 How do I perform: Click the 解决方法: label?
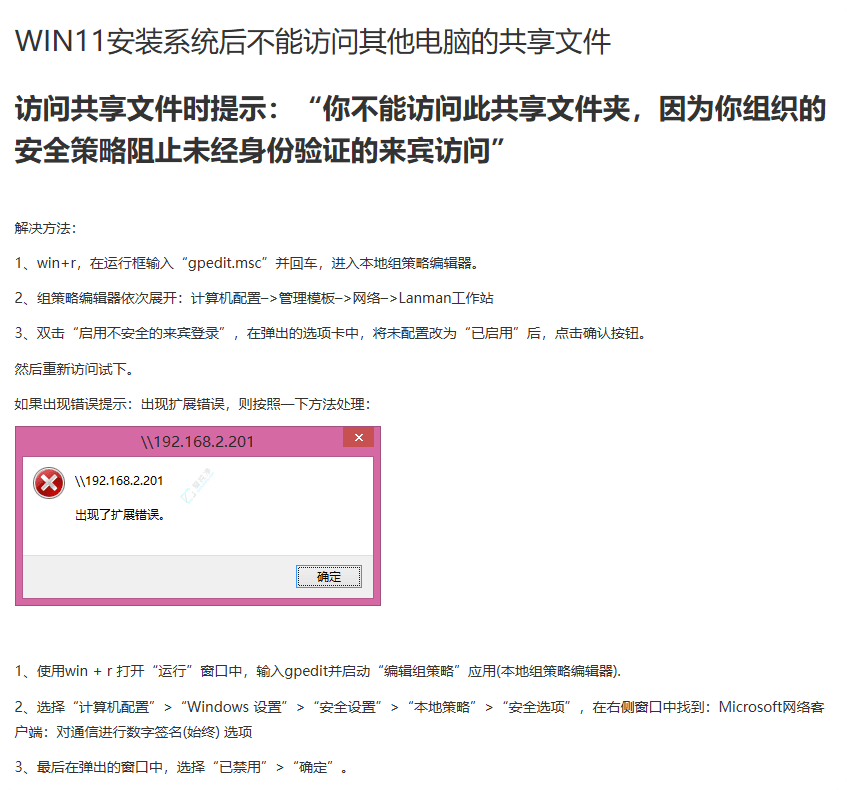(45, 228)
